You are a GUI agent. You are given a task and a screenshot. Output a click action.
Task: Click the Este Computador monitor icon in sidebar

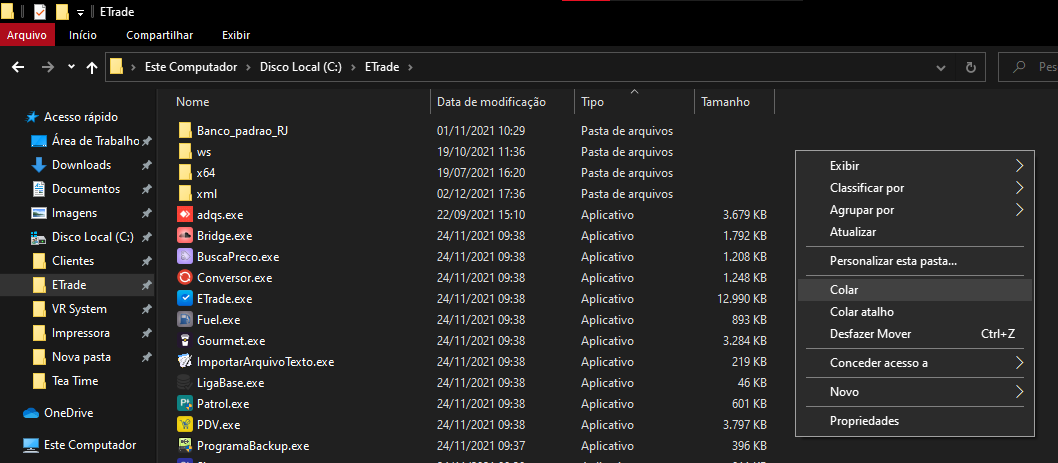pyautogui.click(x=30, y=445)
